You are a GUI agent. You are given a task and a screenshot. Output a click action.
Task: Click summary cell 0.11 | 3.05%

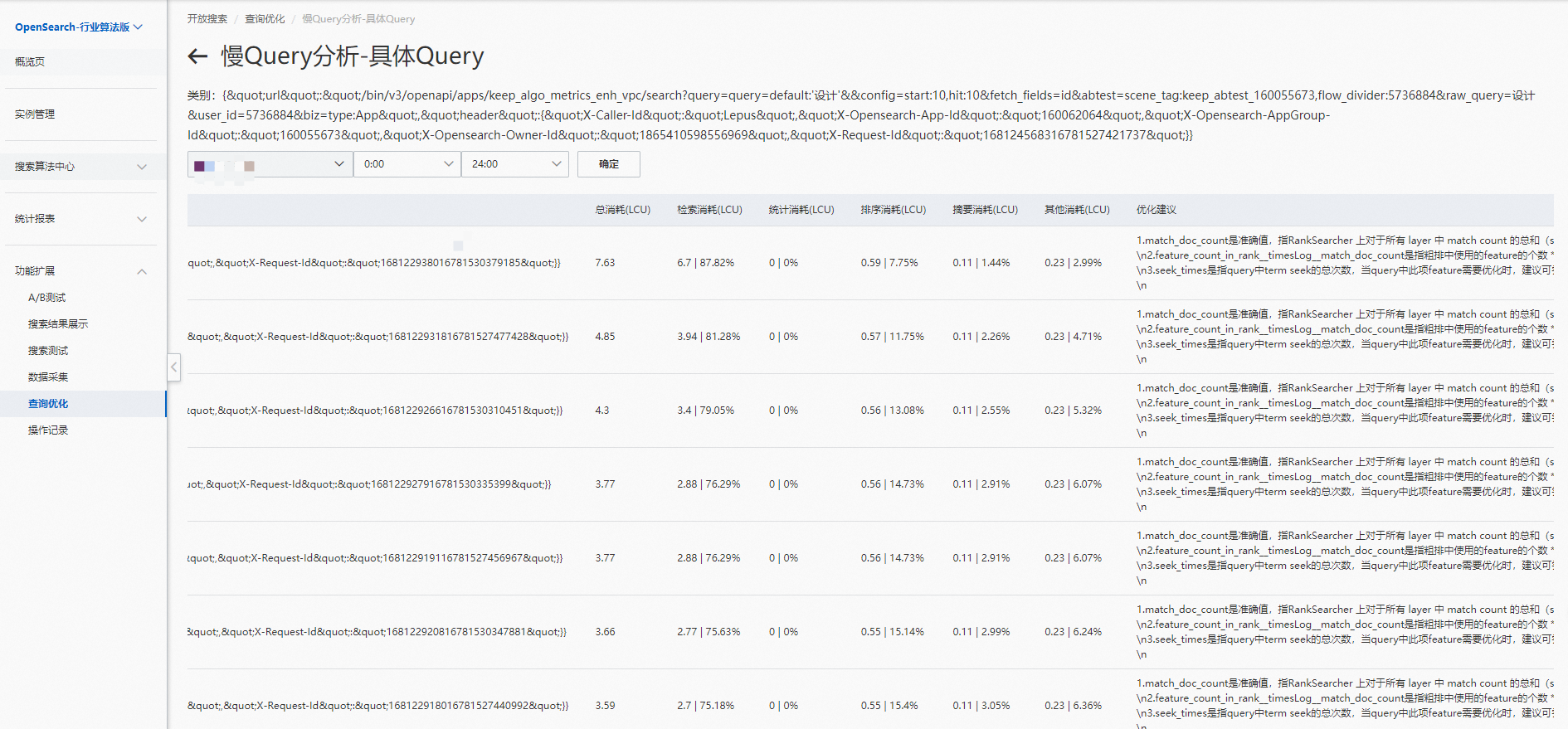(981, 706)
